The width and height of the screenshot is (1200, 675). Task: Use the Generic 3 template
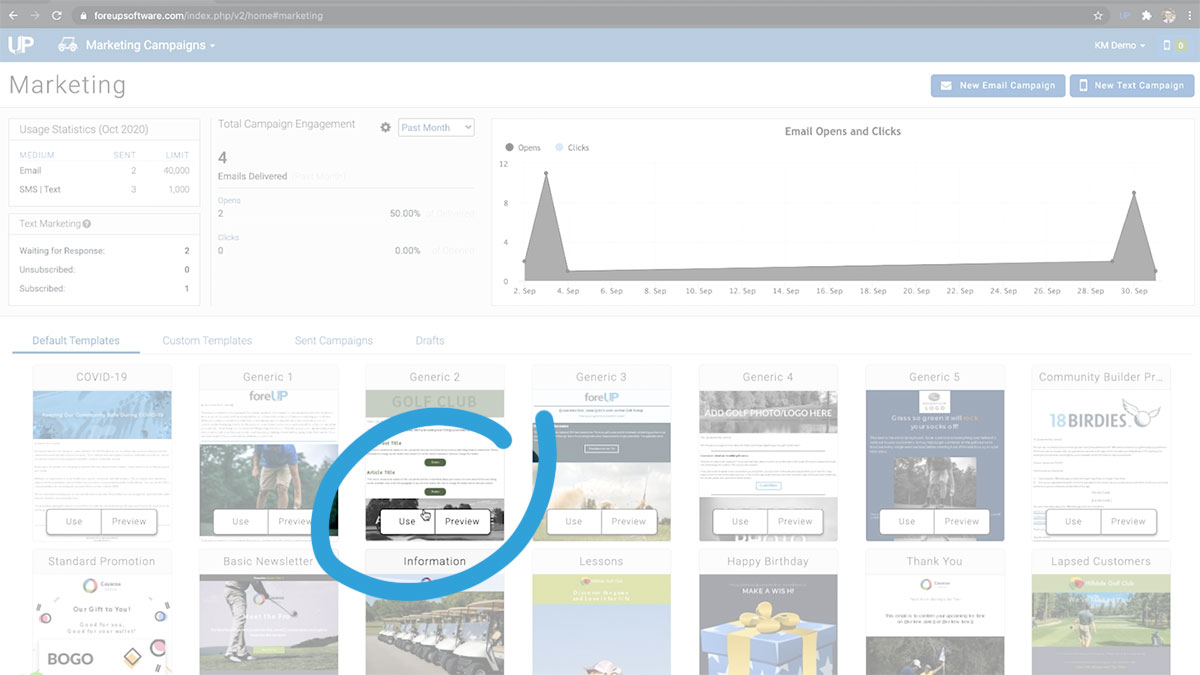[x=574, y=521]
